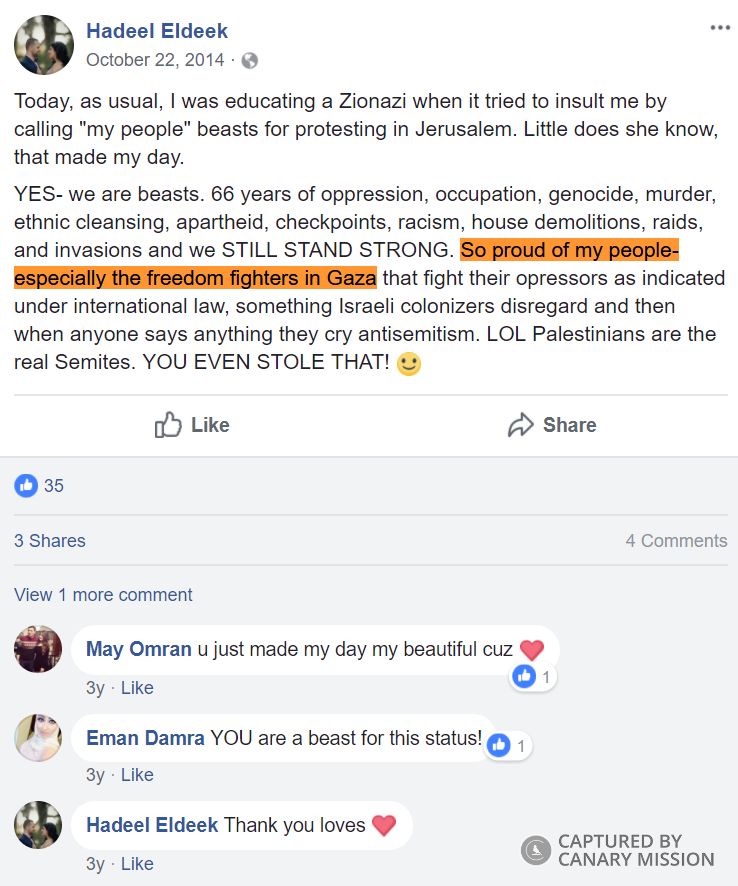Screen dimensions: 738x886
Task: Open the blue like reaction icon beside 35
Action: click(26, 486)
